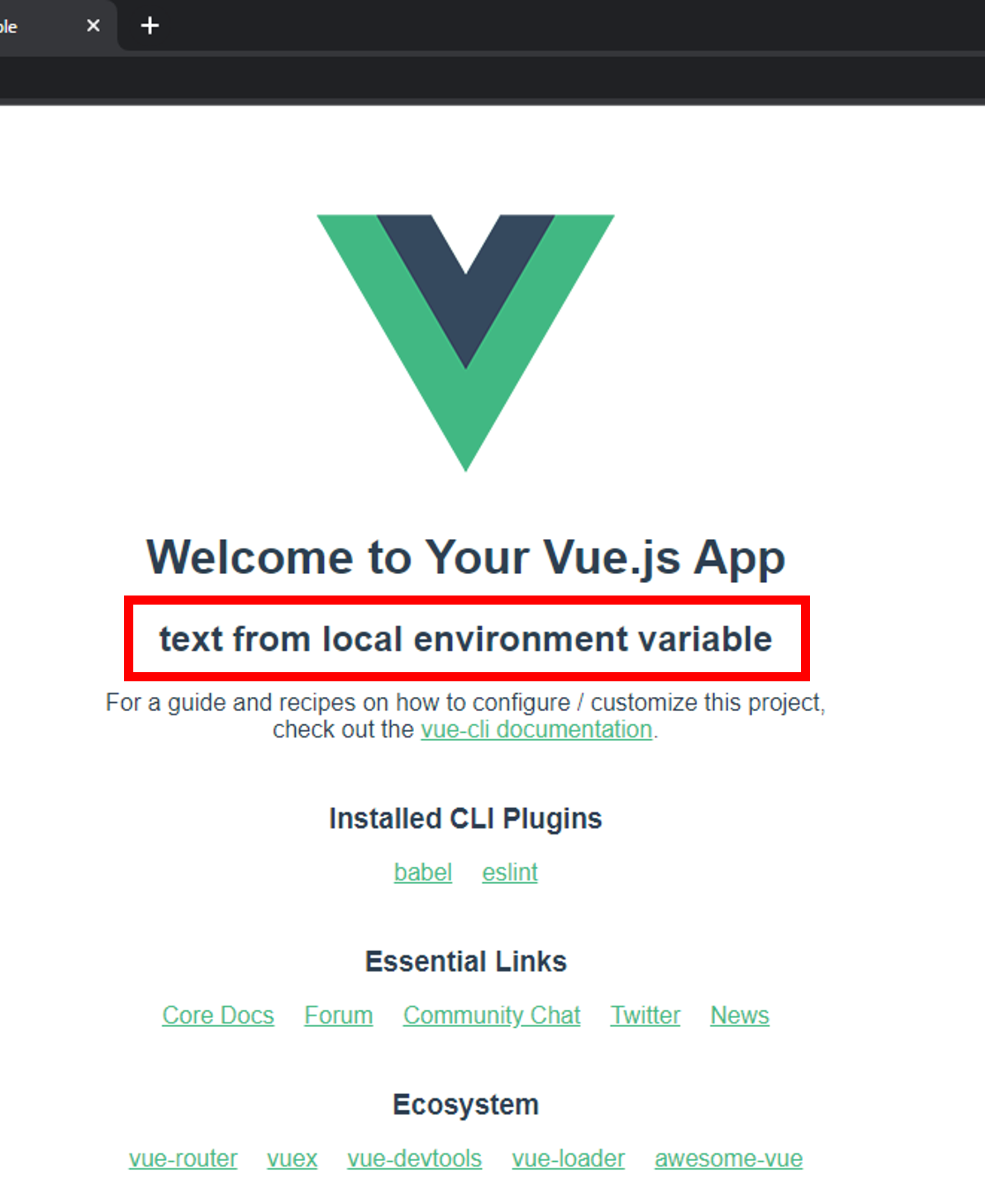The image size is (985, 1204).
Task: Open the News link
Action: point(739,1015)
